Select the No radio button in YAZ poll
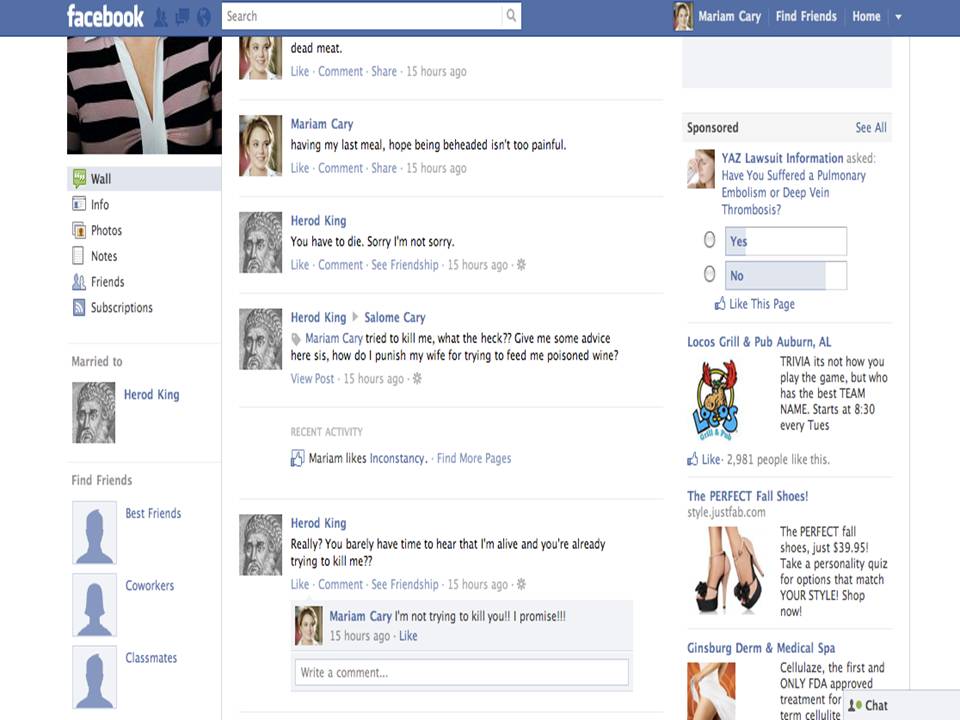Viewport: 960px width, 720px height. tap(709, 274)
